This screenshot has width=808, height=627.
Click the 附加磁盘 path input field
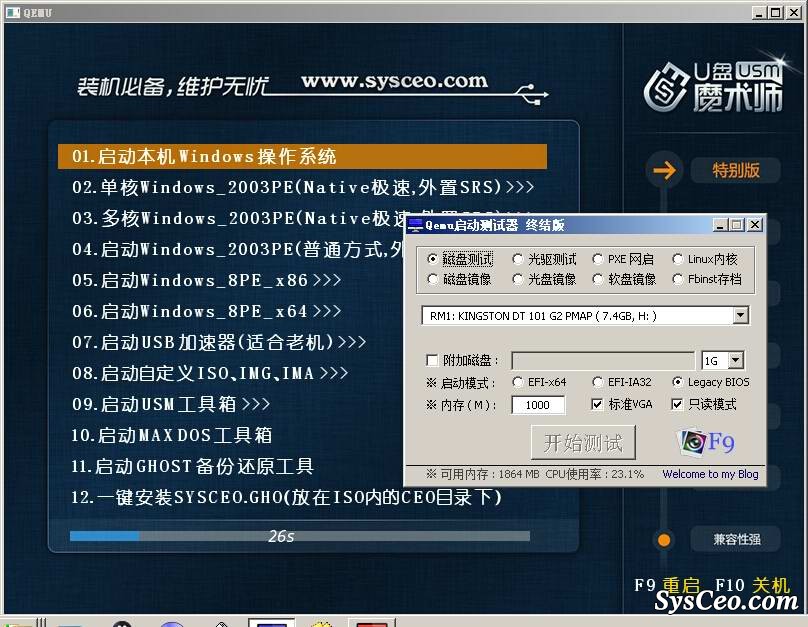pos(603,361)
